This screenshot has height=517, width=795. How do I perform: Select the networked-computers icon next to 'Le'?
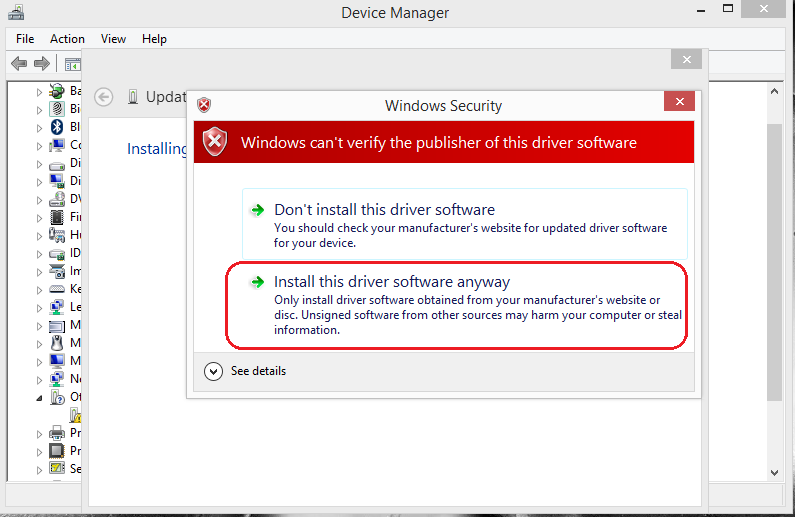(57, 307)
